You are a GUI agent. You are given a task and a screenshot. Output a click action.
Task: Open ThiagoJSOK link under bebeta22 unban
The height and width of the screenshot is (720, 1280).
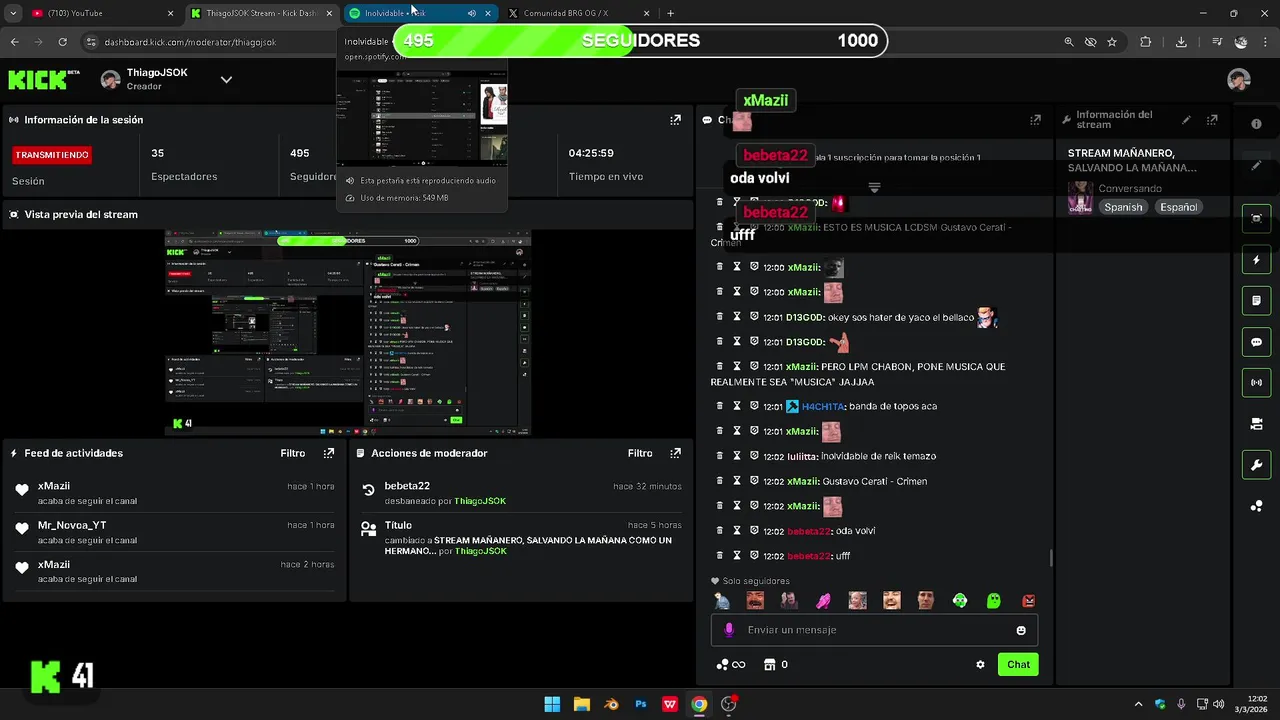(480, 501)
